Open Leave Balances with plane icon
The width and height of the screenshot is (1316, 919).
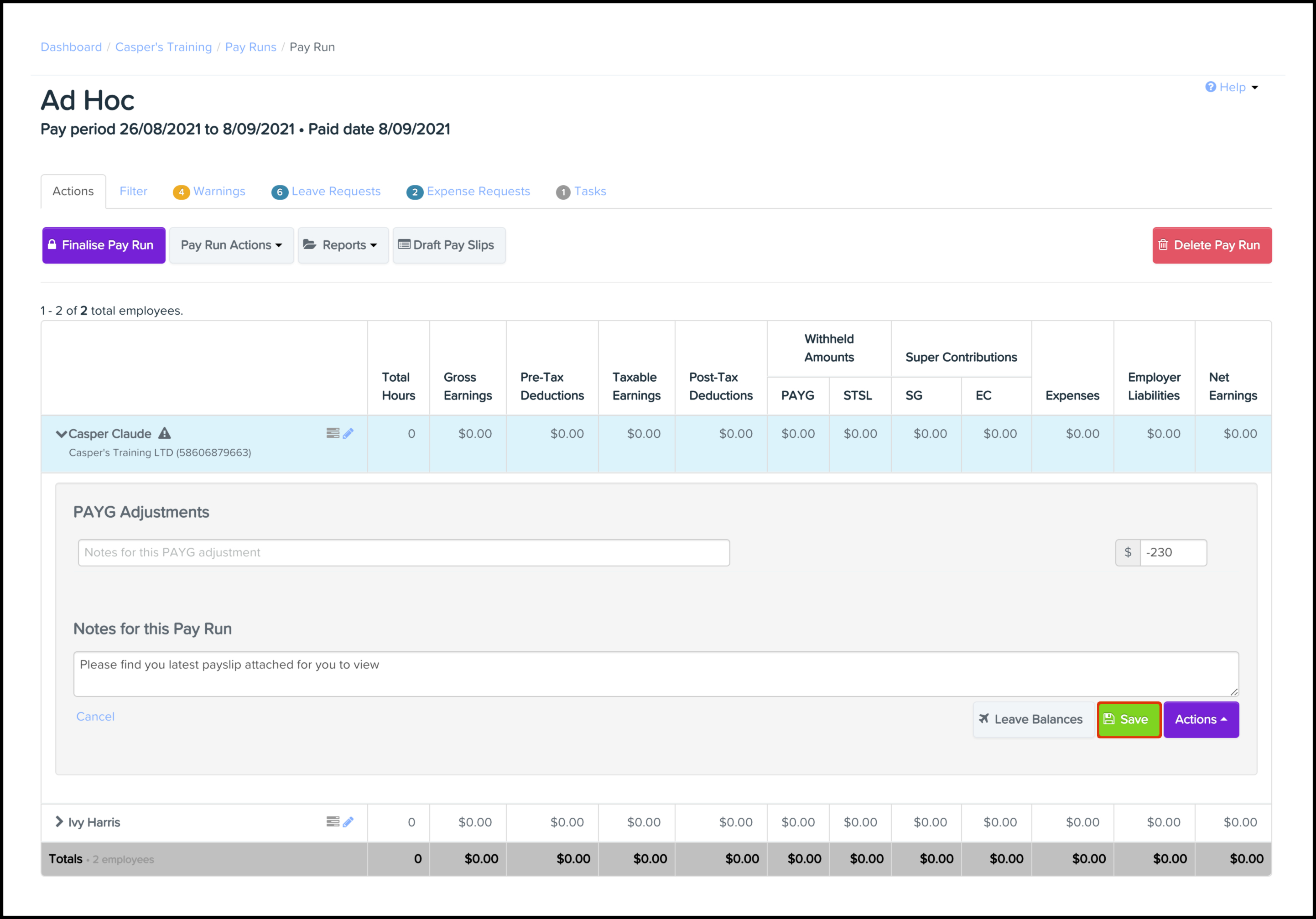(x=1032, y=719)
